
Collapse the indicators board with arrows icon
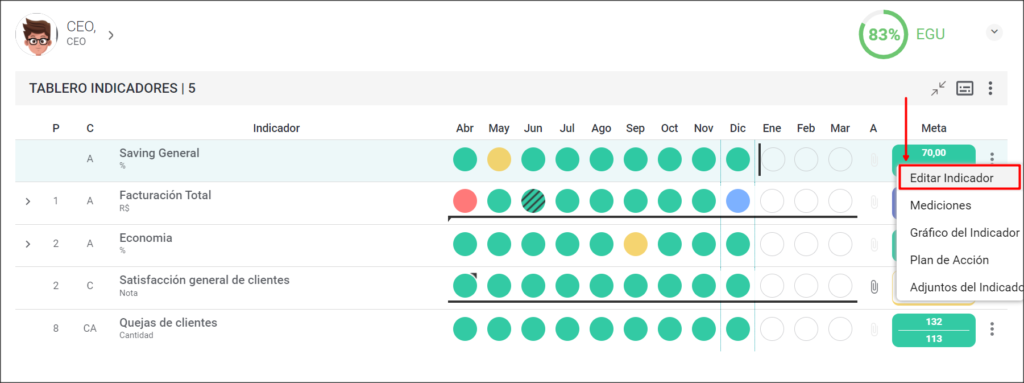click(x=938, y=88)
